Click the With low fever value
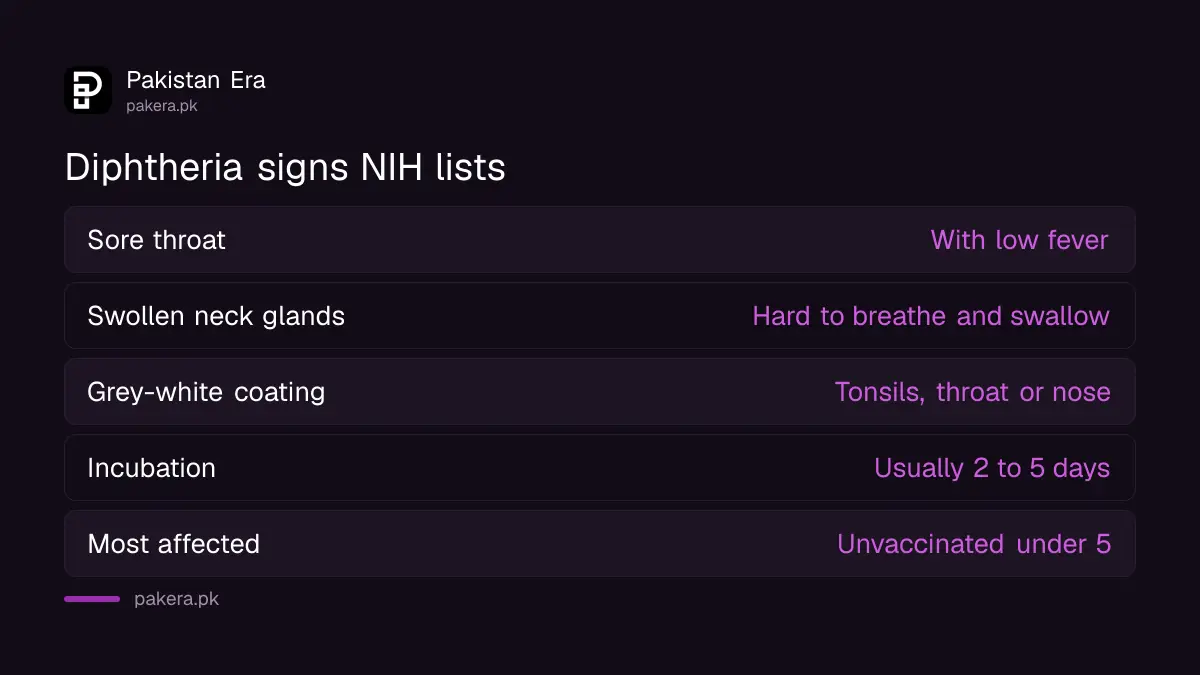The height and width of the screenshot is (675, 1200). click(x=1019, y=240)
